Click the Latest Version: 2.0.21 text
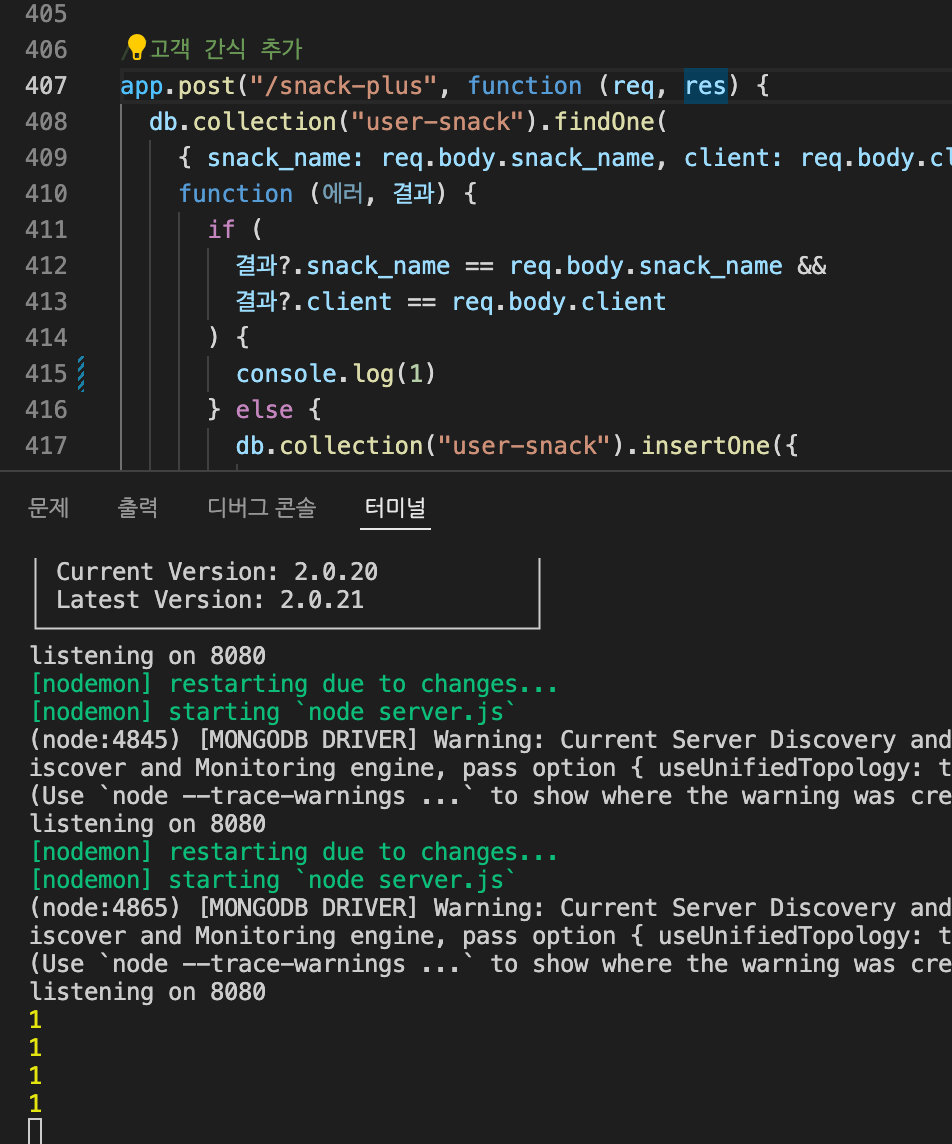952x1144 pixels. (210, 600)
